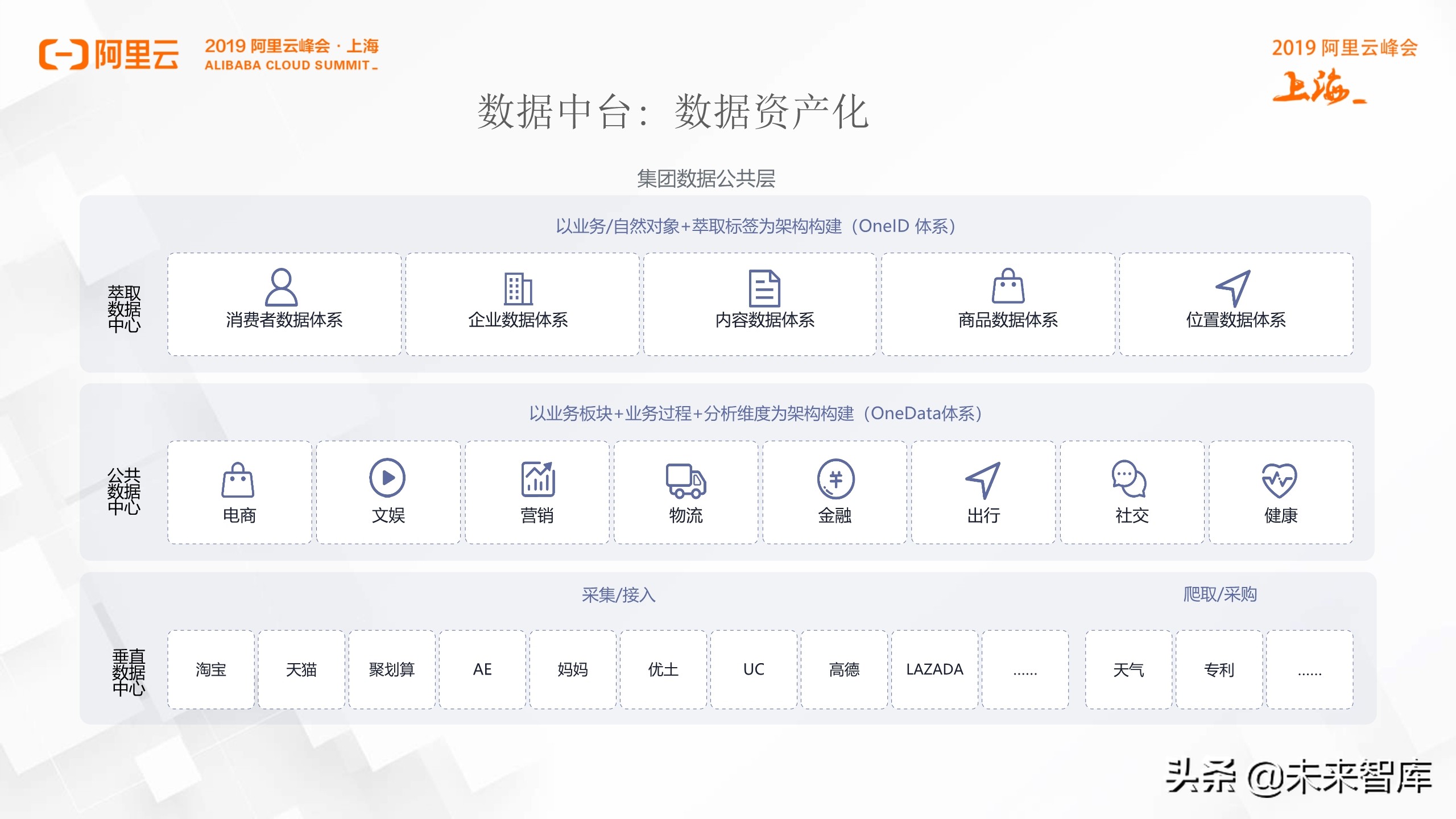The height and width of the screenshot is (819, 1456).
Task: Select the 高德 data source box
Action: click(x=843, y=670)
